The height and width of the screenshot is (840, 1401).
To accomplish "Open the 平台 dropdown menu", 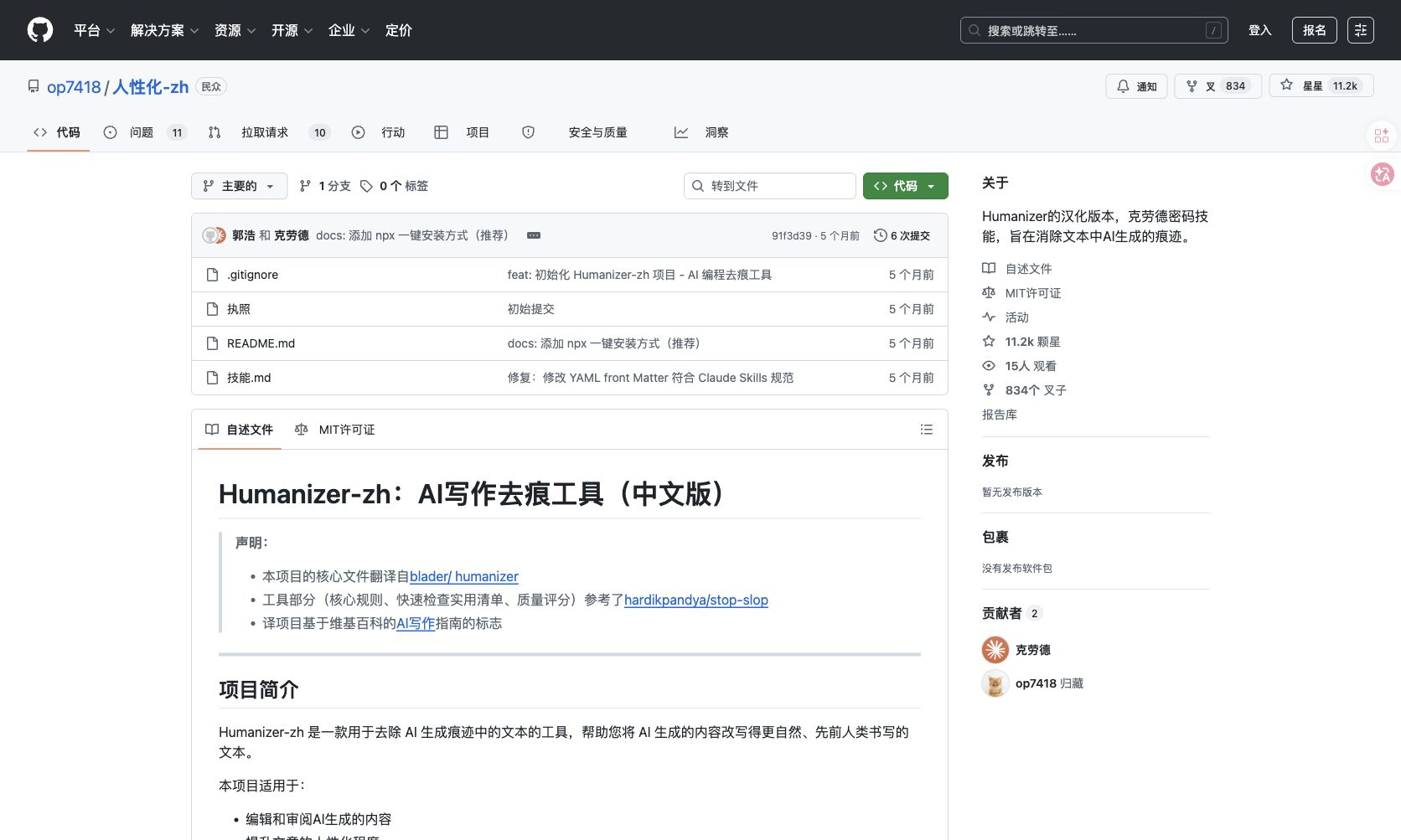I will [x=94, y=30].
